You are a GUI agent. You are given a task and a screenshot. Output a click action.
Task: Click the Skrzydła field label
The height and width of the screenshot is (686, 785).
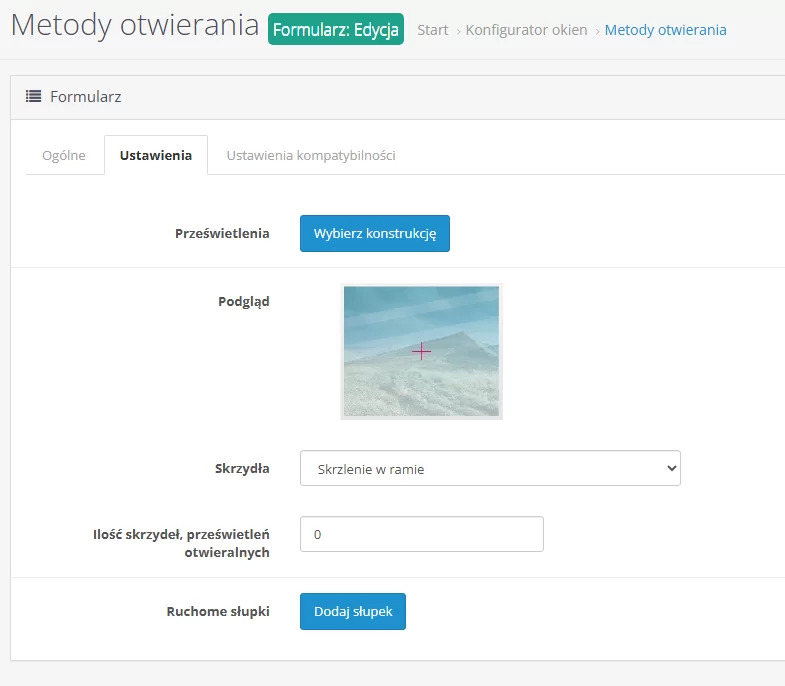tap(242, 467)
